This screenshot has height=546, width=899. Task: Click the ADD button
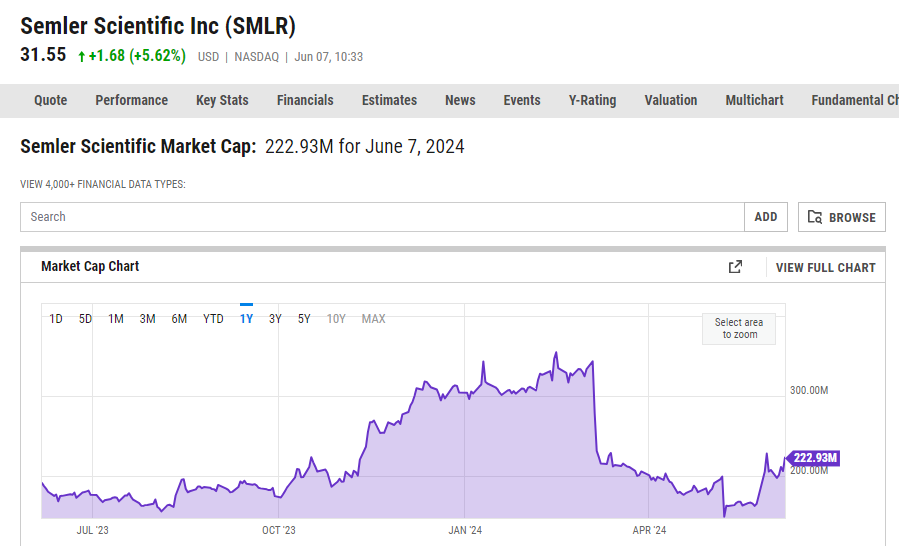tap(766, 217)
